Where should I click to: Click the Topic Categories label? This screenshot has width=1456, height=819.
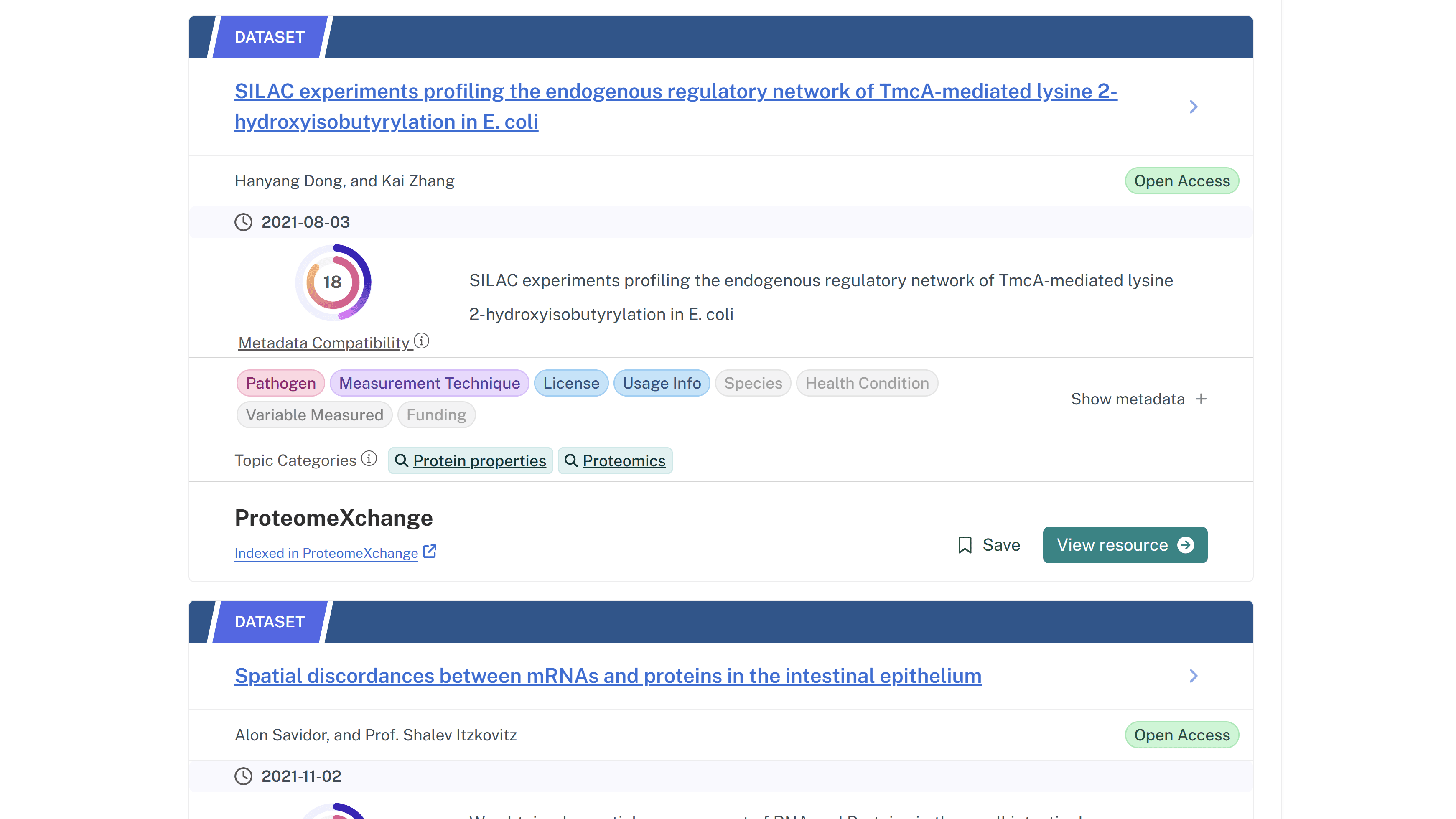[x=295, y=460]
